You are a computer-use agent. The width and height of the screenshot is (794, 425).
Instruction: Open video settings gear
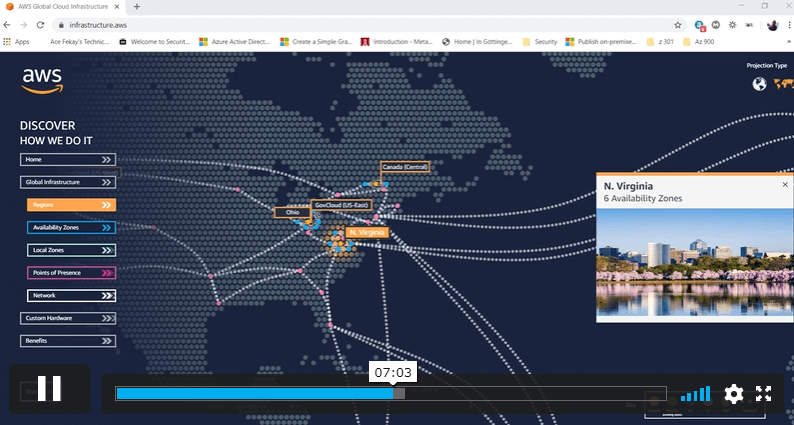(x=734, y=394)
